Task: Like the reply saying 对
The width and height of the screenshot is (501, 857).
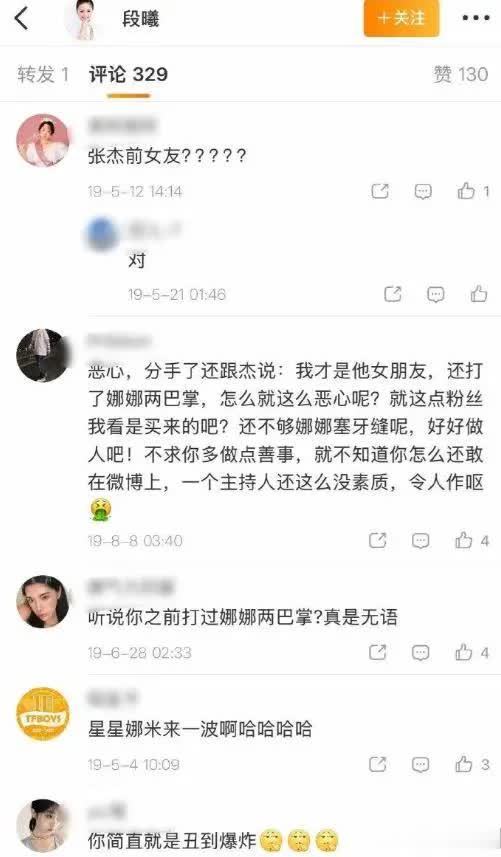Action: click(479, 294)
